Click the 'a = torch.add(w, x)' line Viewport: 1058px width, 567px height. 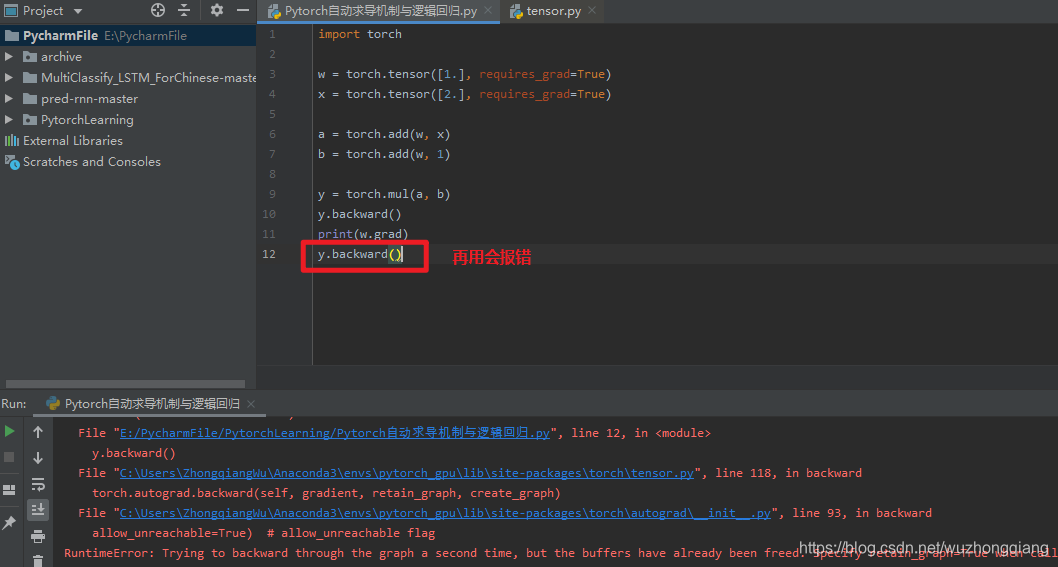384,134
